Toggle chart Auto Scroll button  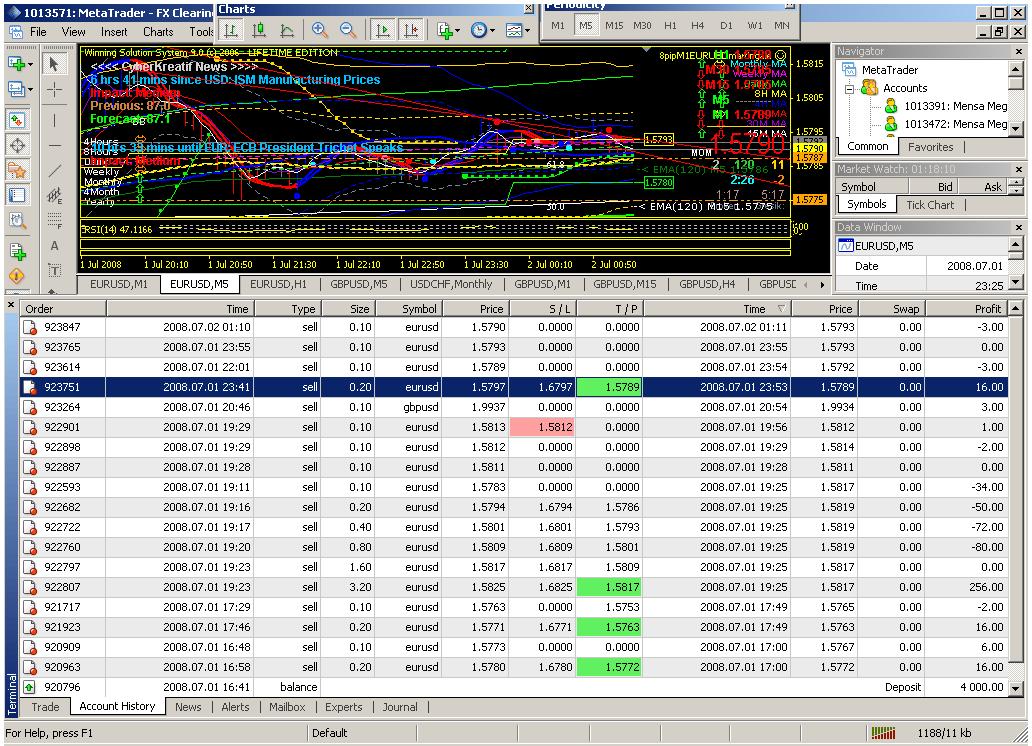coord(383,30)
